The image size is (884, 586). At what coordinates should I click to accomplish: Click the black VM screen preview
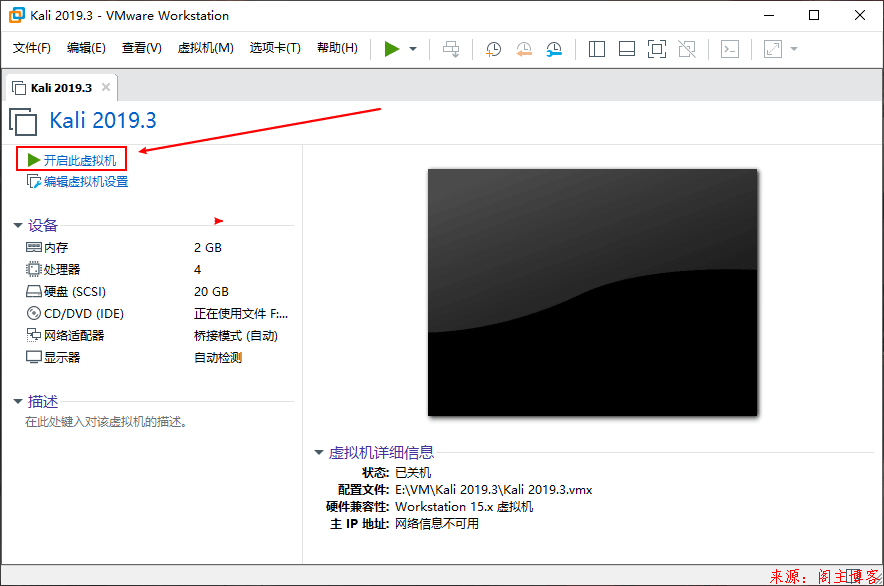click(593, 292)
